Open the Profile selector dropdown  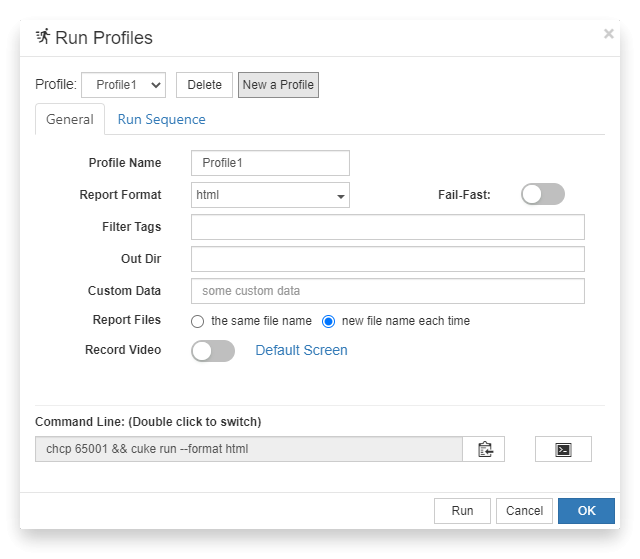point(123,85)
